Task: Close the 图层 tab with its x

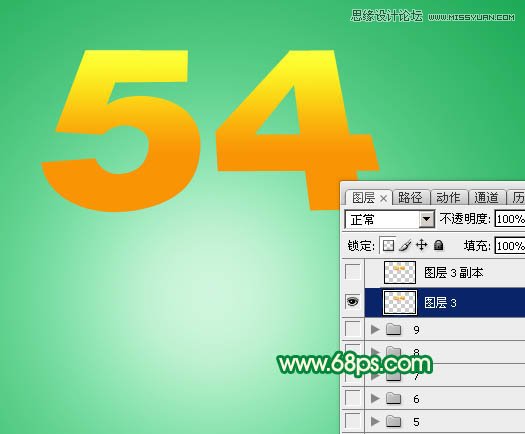Action: [384, 199]
